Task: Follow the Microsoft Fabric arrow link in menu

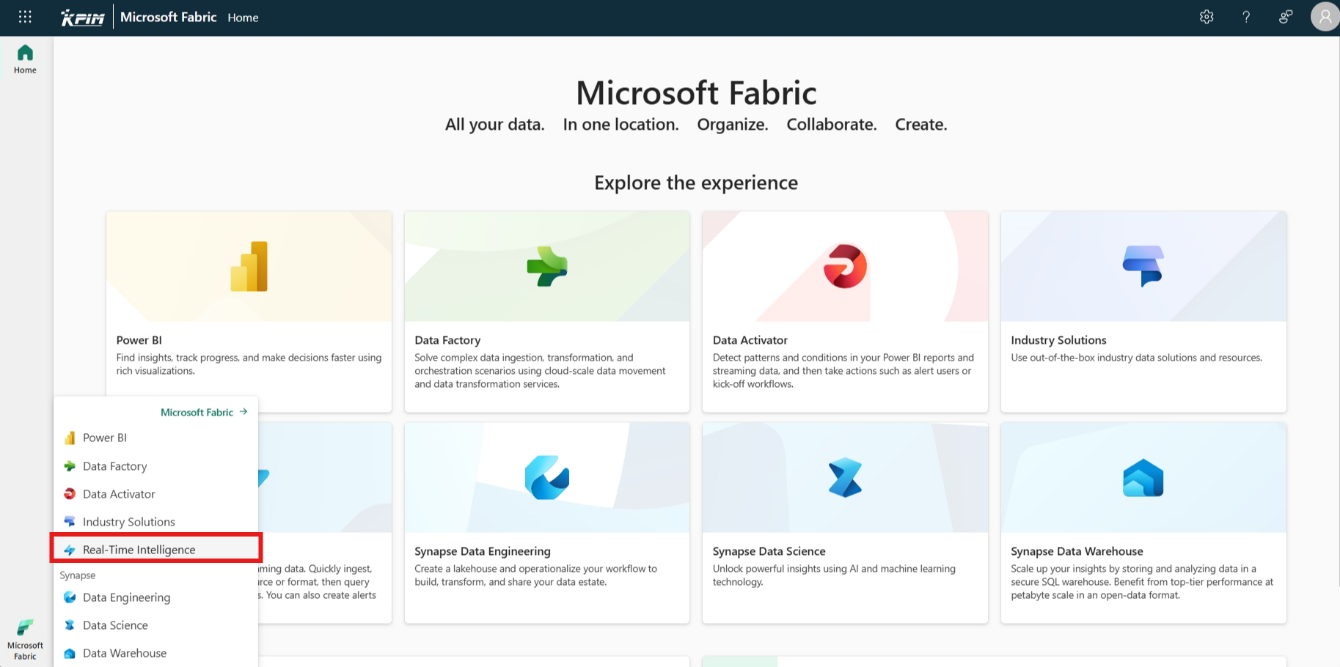Action: (204, 412)
